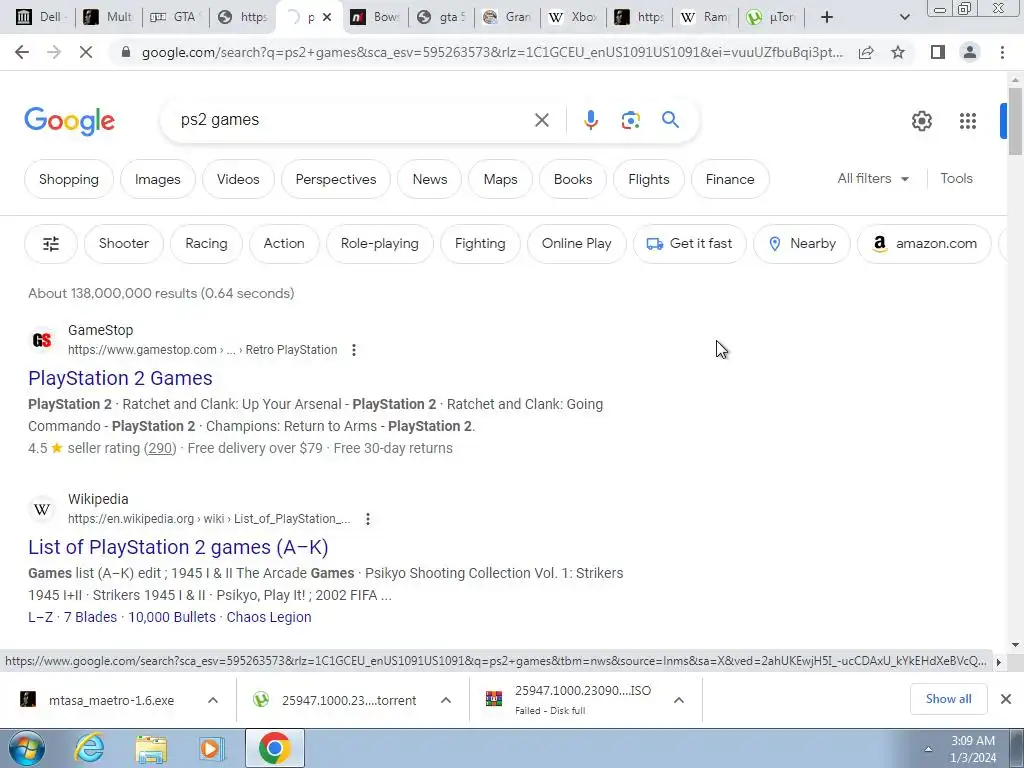This screenshot has width=1024, height=768.
Task: Switch to the µTorrent tab
Action: click(771, 17)
